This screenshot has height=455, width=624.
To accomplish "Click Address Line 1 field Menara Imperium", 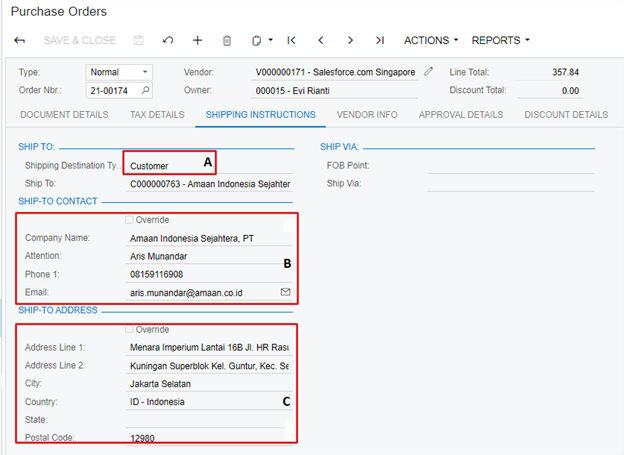I will click(209, 348).
